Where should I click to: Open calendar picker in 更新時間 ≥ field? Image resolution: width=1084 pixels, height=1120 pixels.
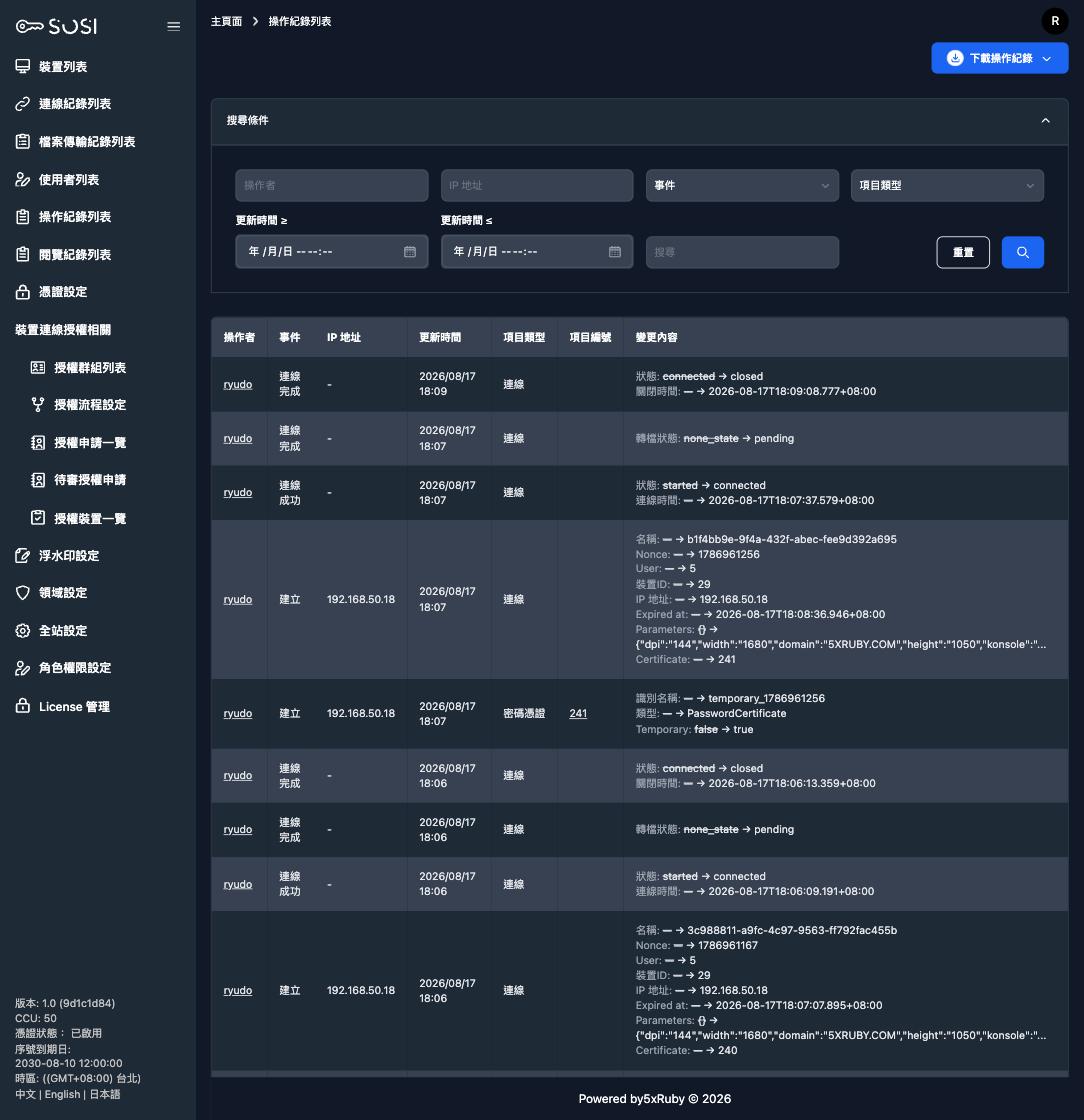coord(410,251)
